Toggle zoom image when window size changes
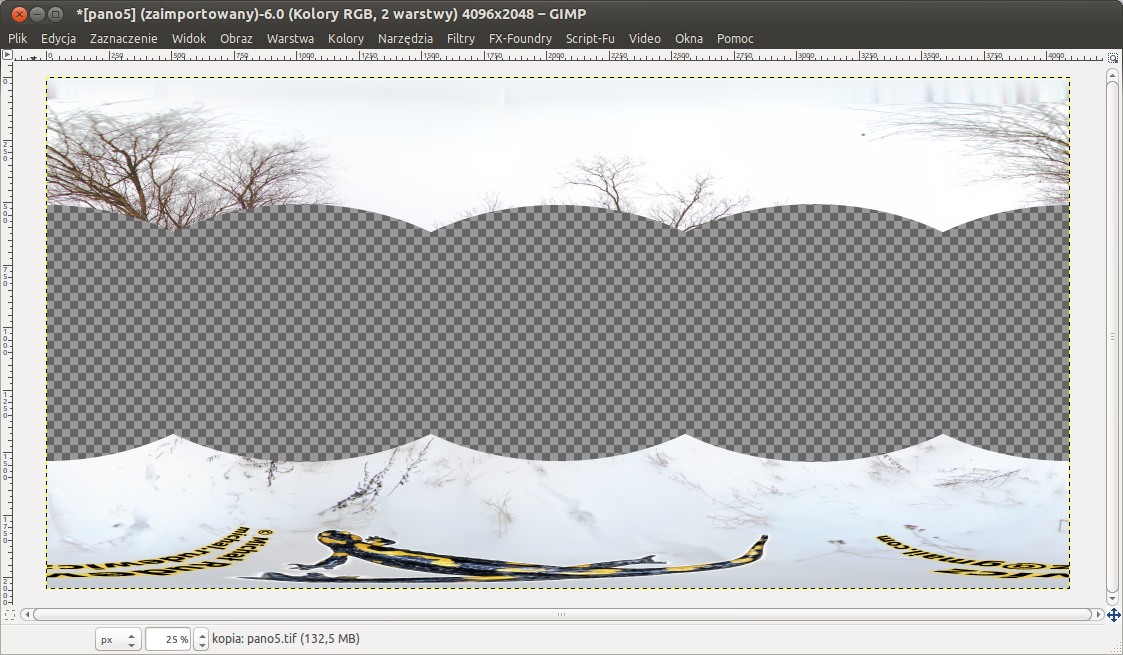Image resolution: width=1123 pixels, height=655 pixels. (1113, 57)
